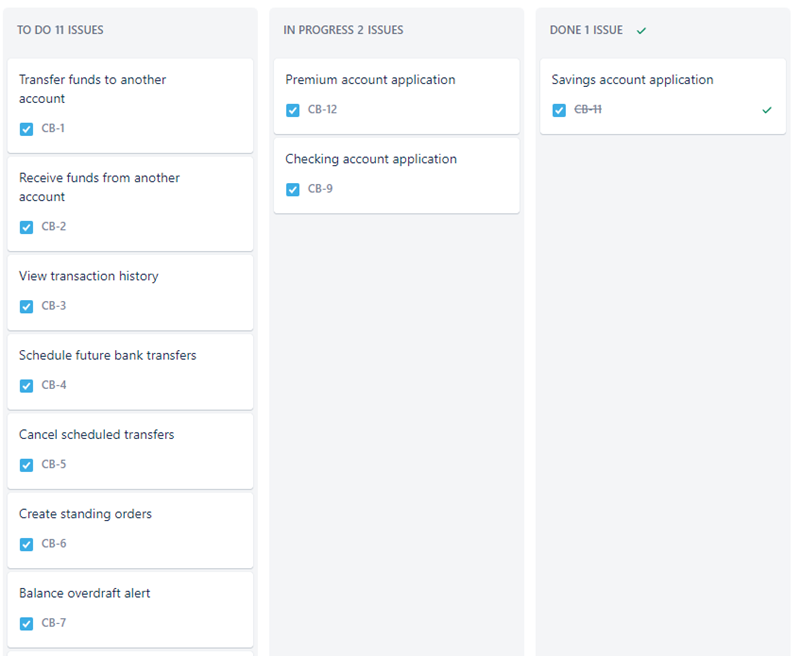Click the task type icon beside CB-1
This screenshot has width=801, height=656.
pos(26,129)
